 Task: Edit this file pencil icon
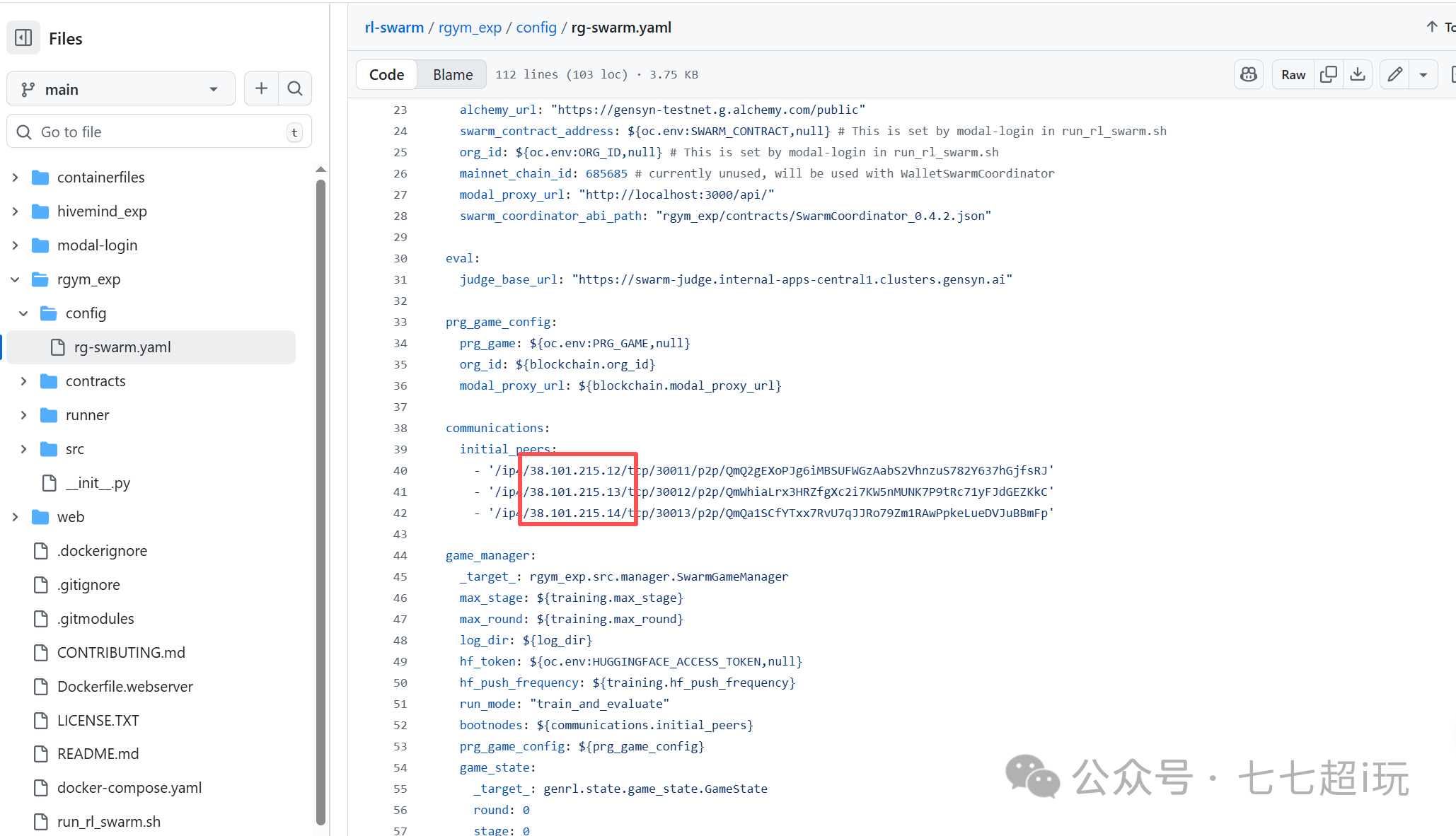(1394, 74)
